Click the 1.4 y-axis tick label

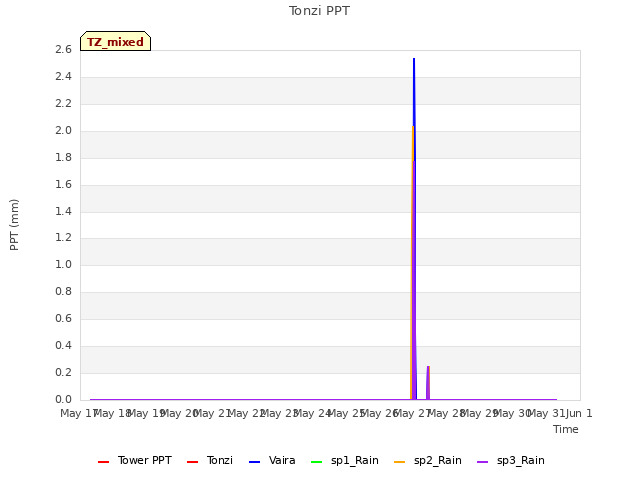click(x=63, y=211)
